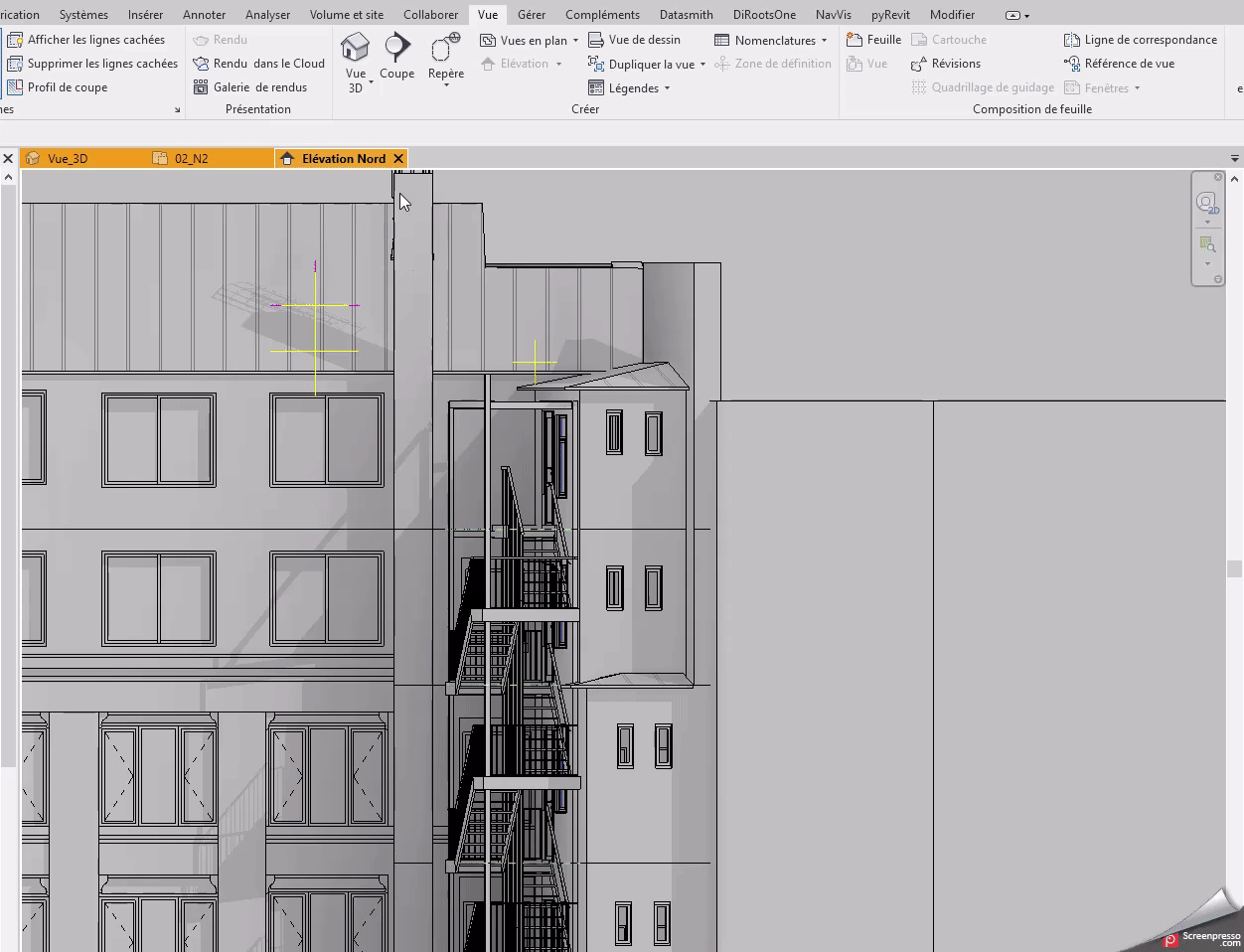Switch to the 02_N2 view tab
Viewport: 1244px width, 952px height.
pos(211,158)
